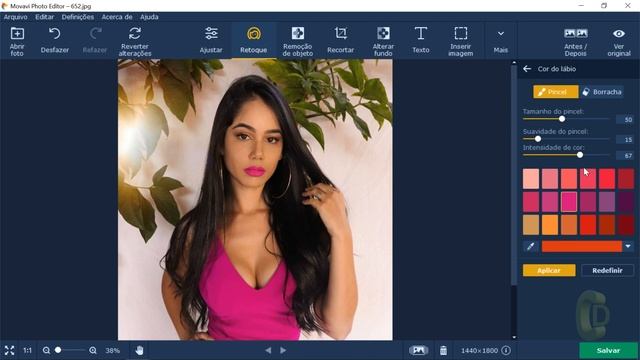The image size is (640, 360).
Task: Click panel scrollbar down arrow
Action: pos(514,337)
